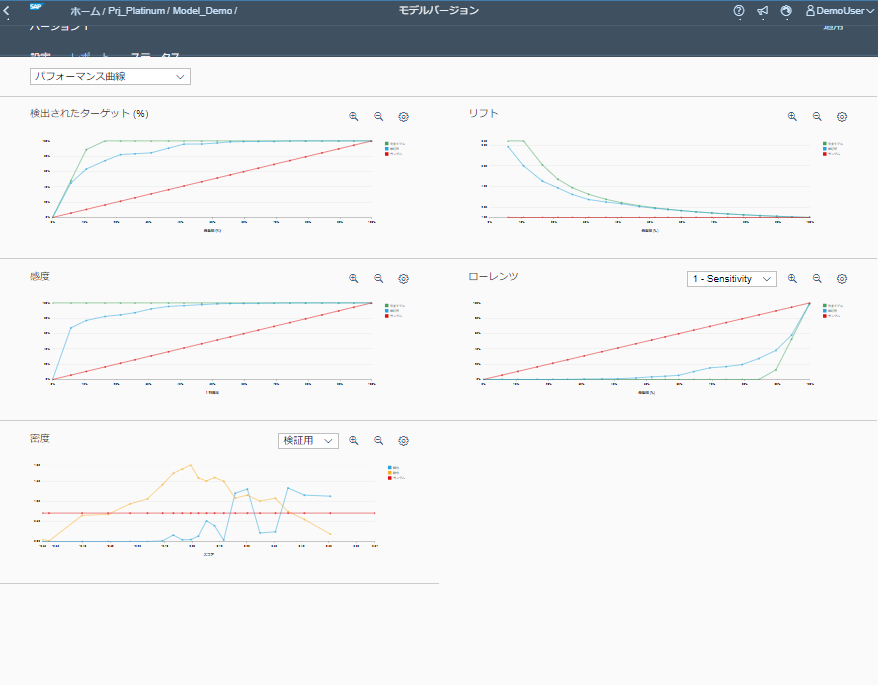
Task: Click the モデルバージョン page title
Action: pyautogui.click(x=438, y=10)
